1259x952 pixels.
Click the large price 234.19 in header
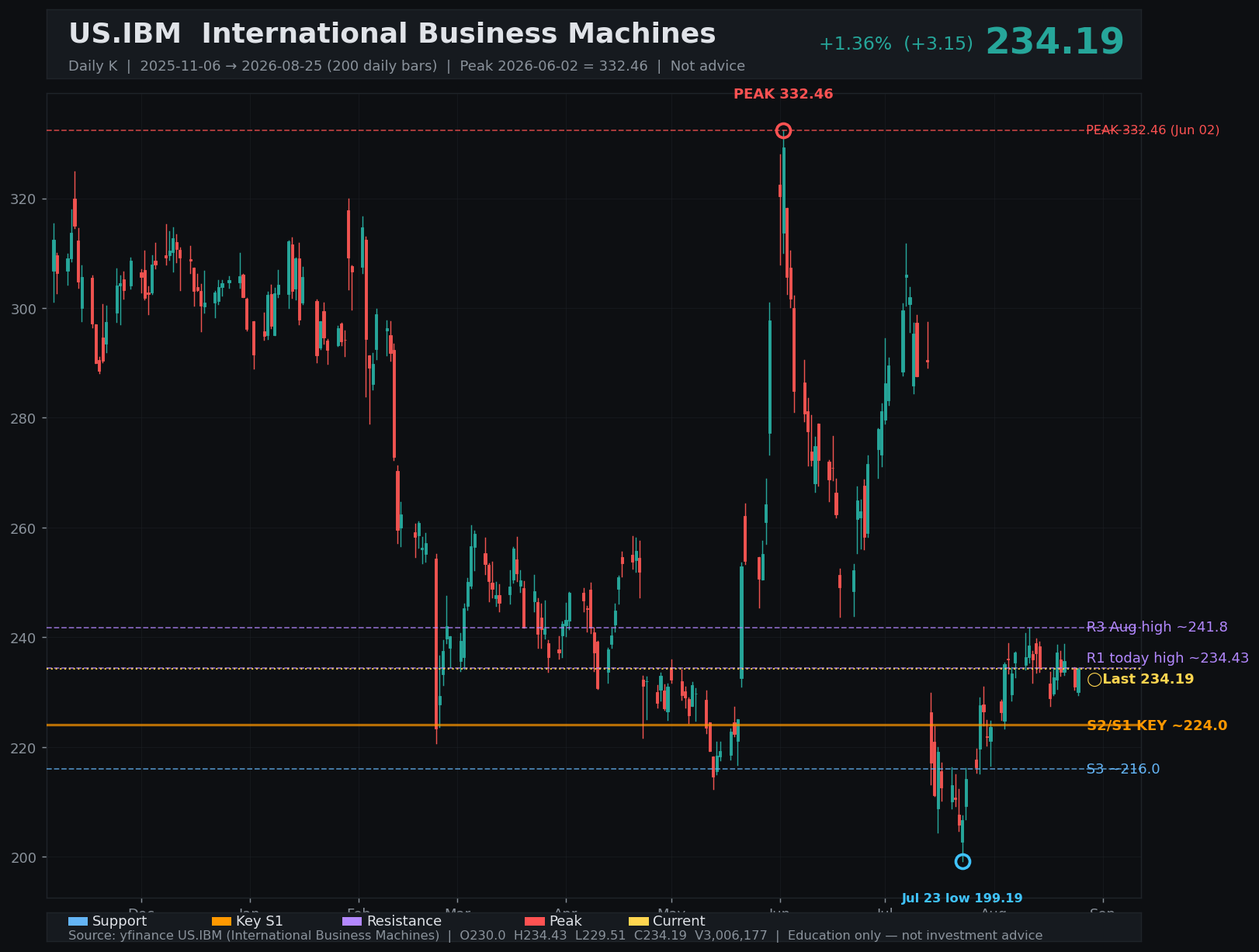pyautogui.click(x=1055, y=42)
